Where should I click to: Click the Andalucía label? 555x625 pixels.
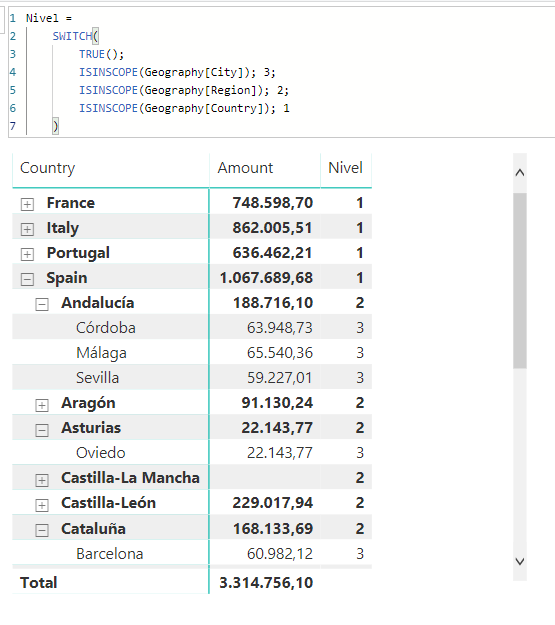(98, 303)
